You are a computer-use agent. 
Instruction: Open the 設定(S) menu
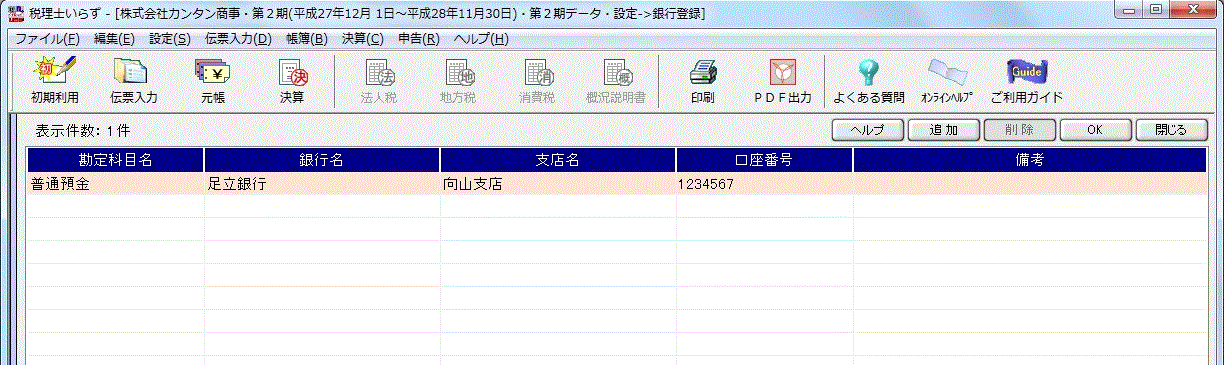(169, 39)
